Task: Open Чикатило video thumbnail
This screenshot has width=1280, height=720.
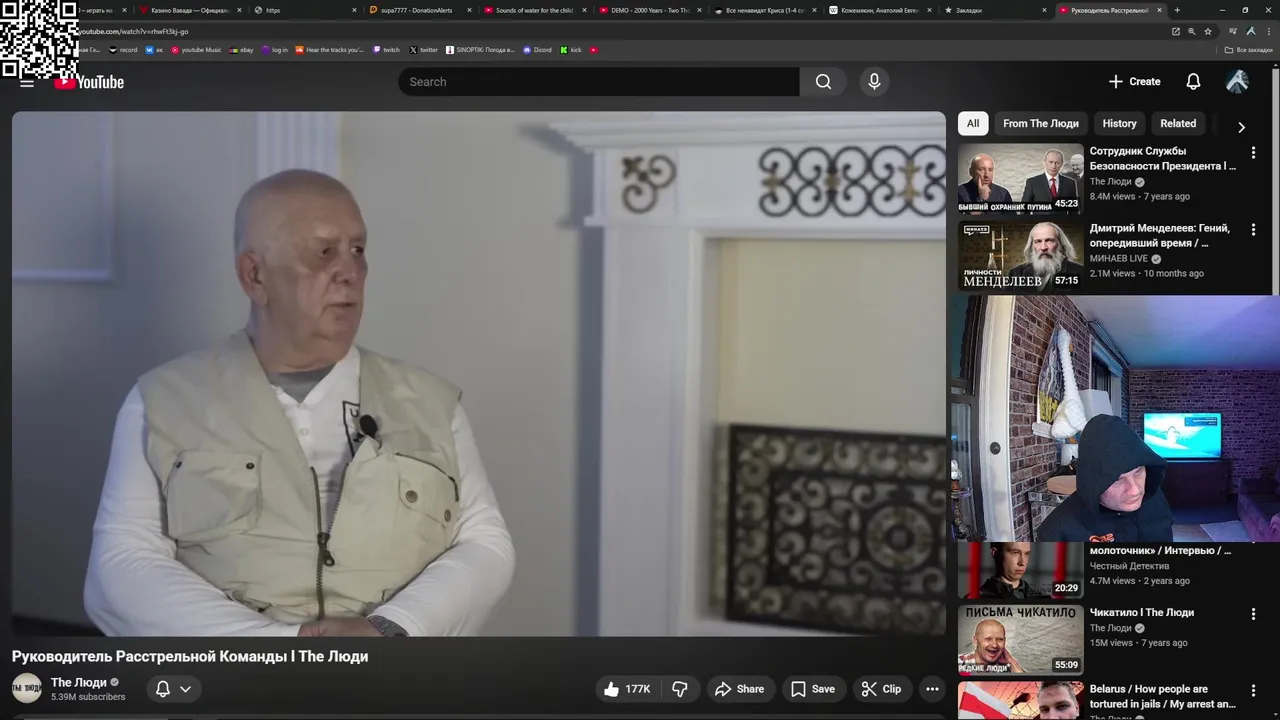Action: click(x=1020, y=639)
